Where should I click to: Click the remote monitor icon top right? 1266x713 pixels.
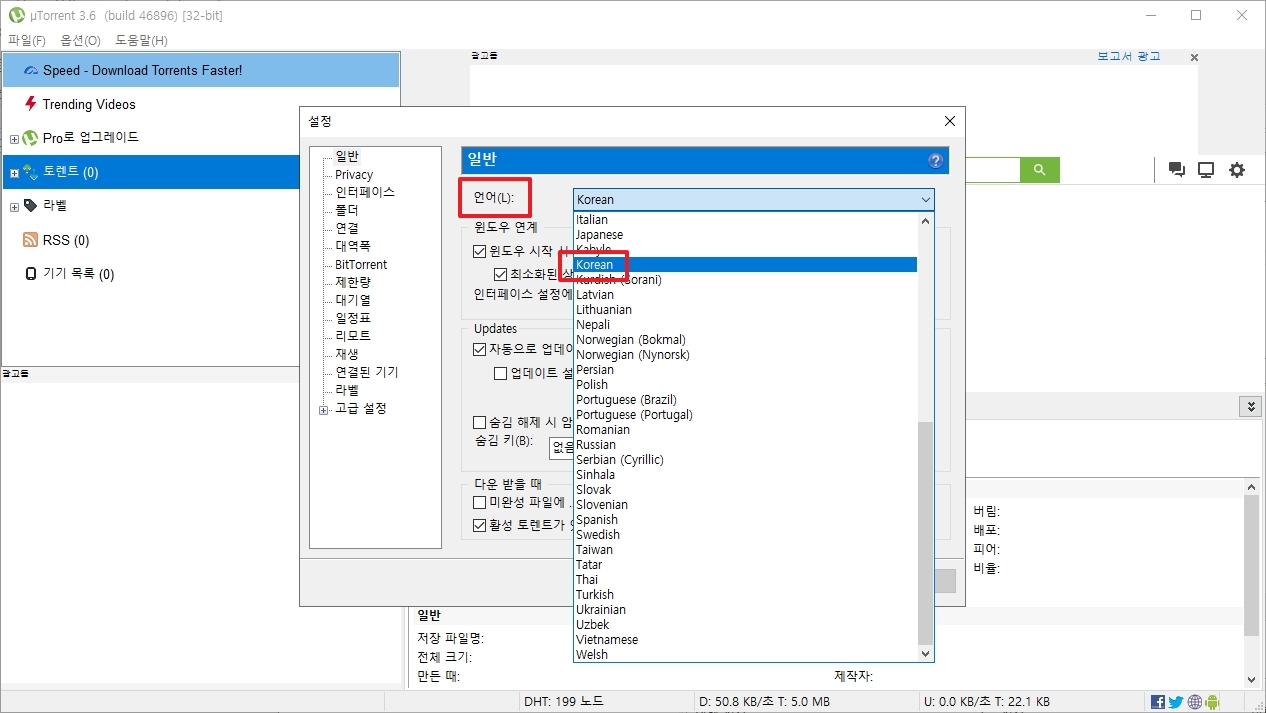(x=1206, y=170)
